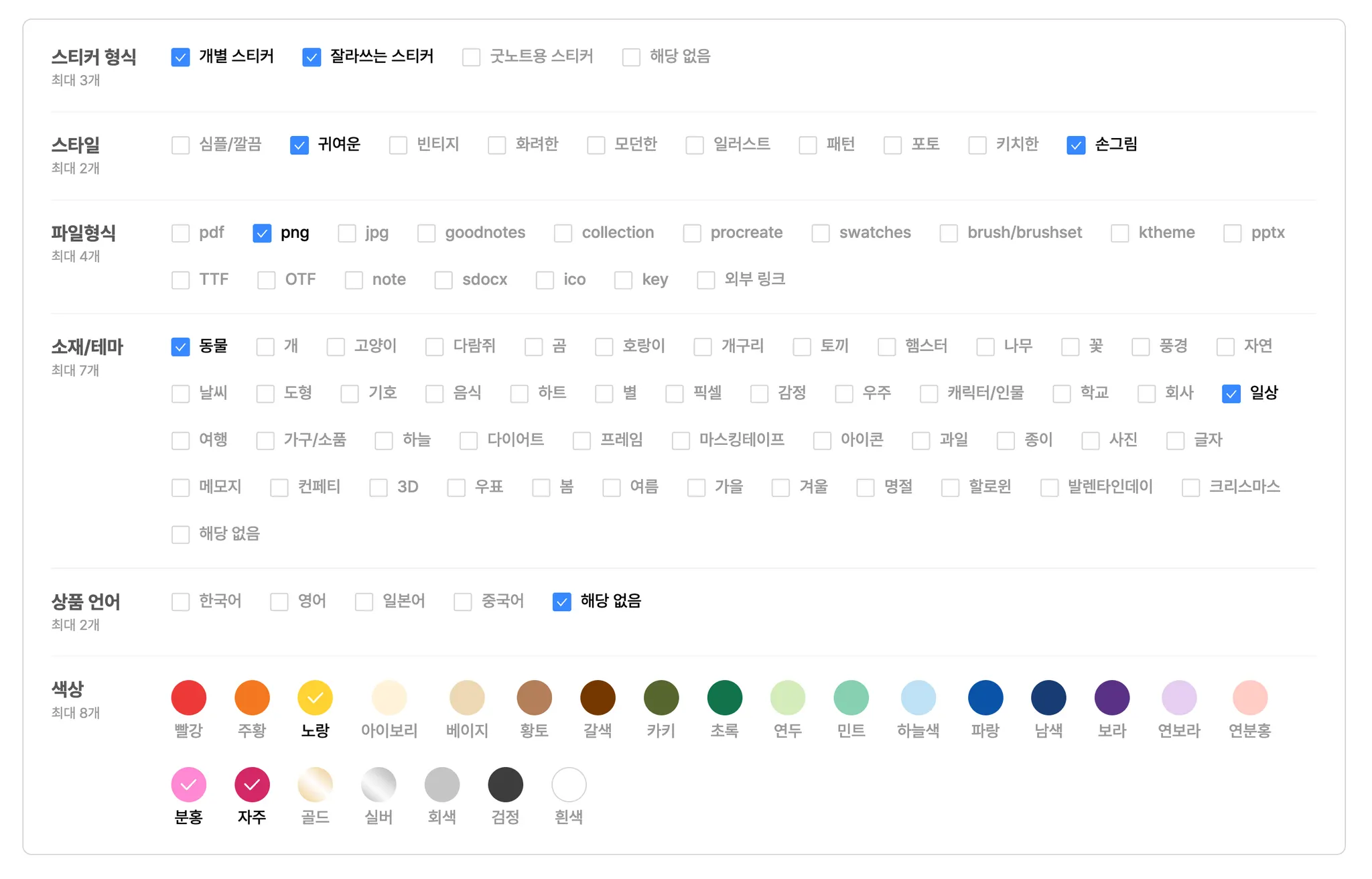Enable the 빈티지 style checkbox
Screen dimensions: 1372x879
tap(398, 145)
